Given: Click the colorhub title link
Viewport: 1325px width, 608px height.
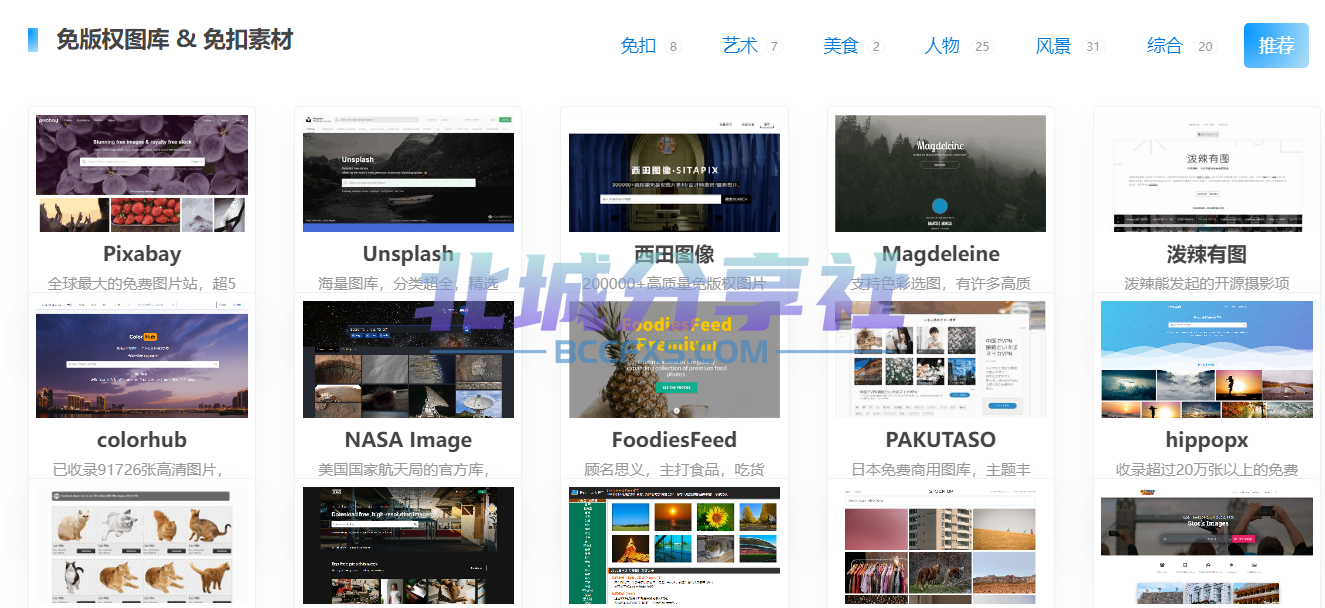Looking at the screenshot, I should (x=142, y=440).
